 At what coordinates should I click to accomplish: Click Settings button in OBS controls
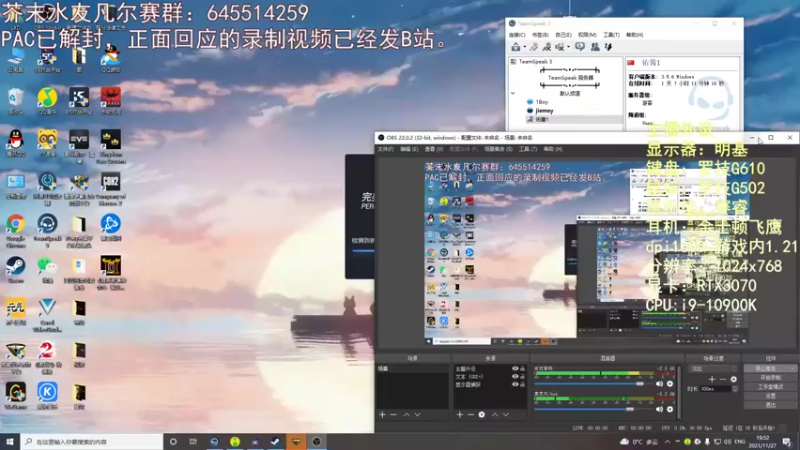tap(770, 396)
